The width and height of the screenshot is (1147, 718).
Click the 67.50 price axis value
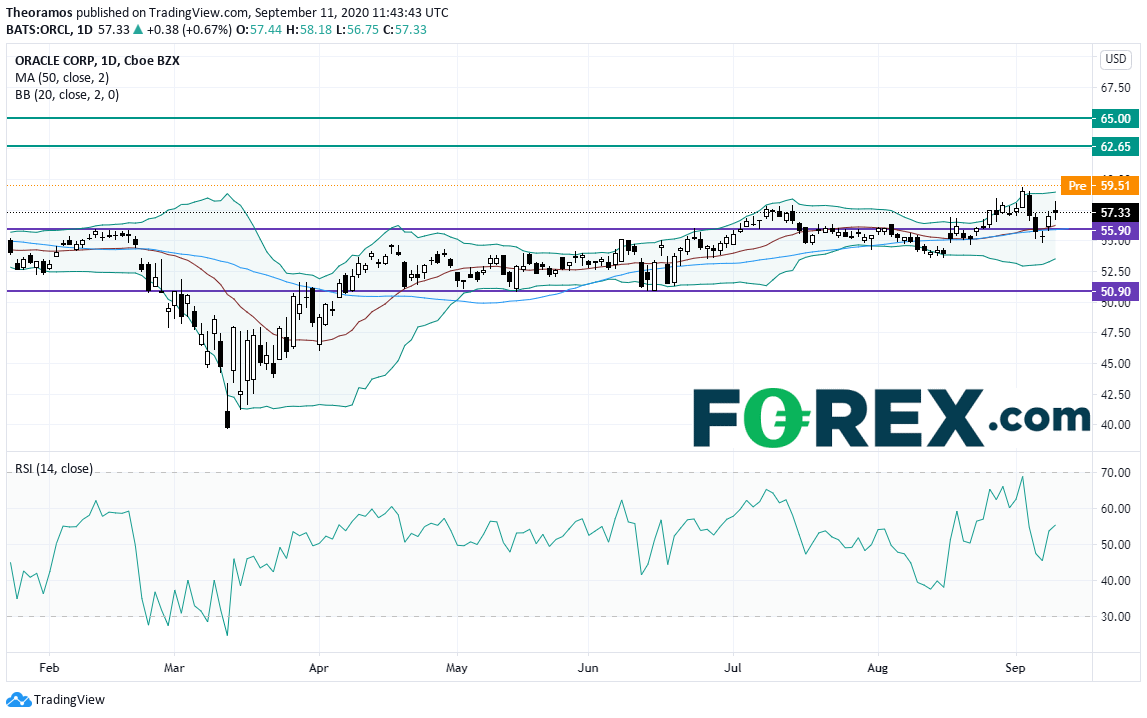(x=1116, y=88)
